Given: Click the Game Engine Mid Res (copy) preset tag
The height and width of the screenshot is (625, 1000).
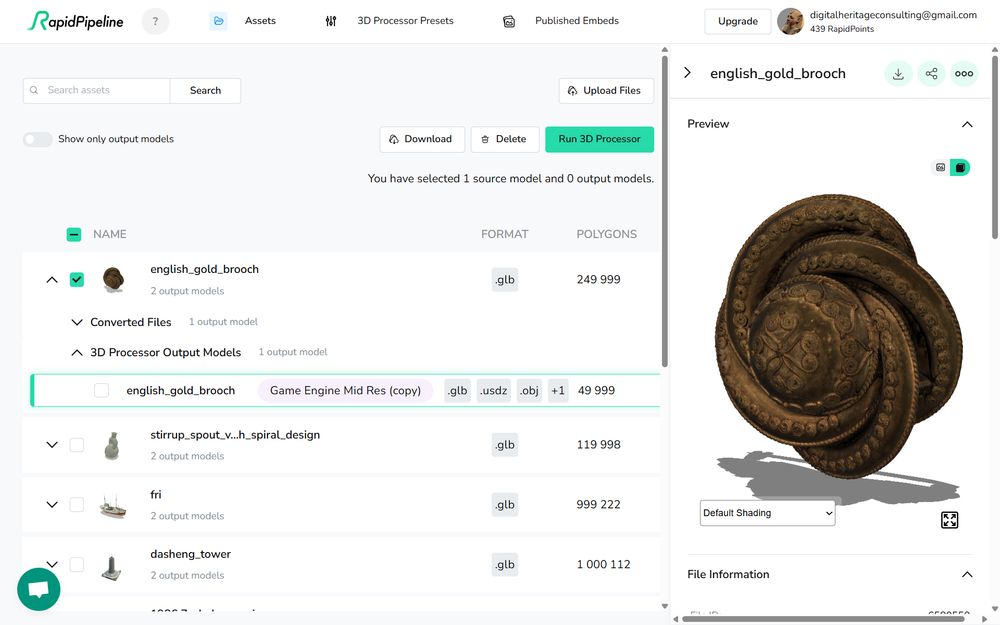Looking at the screenshot, I should click(x=345, y=390).
